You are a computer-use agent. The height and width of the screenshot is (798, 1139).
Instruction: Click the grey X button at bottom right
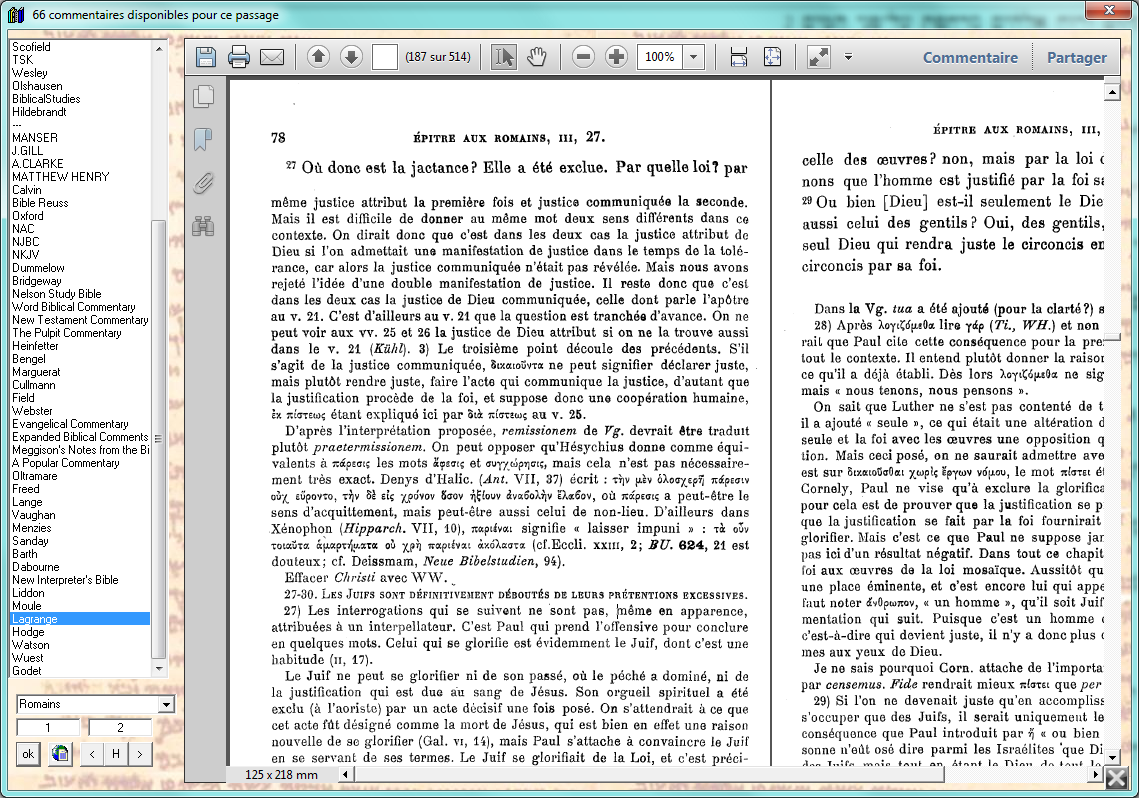1116,779
